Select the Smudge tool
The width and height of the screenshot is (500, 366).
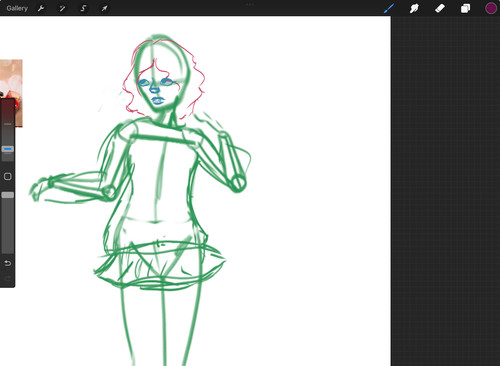tap(414, 8)
